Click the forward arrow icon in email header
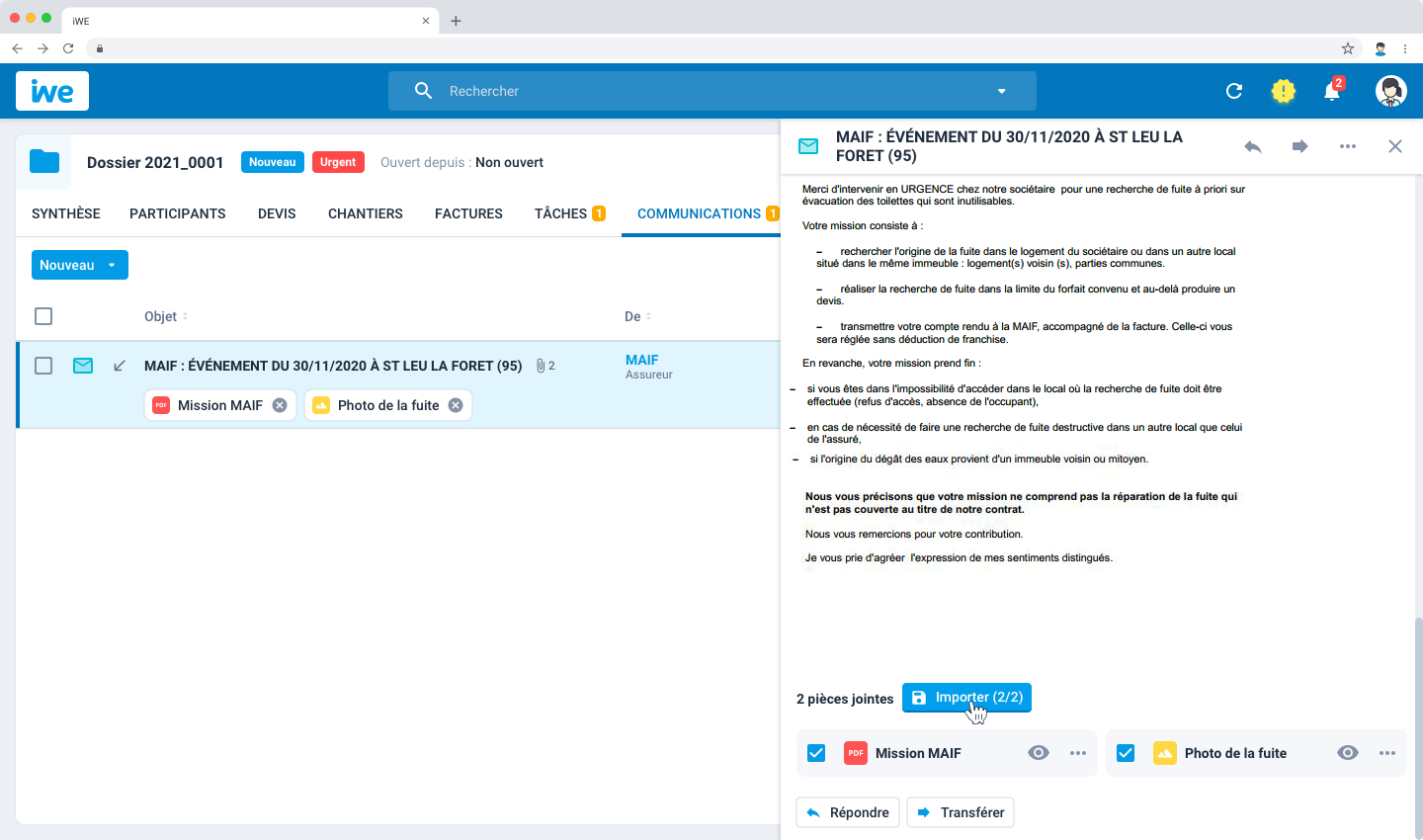 tap(1300, 146)
